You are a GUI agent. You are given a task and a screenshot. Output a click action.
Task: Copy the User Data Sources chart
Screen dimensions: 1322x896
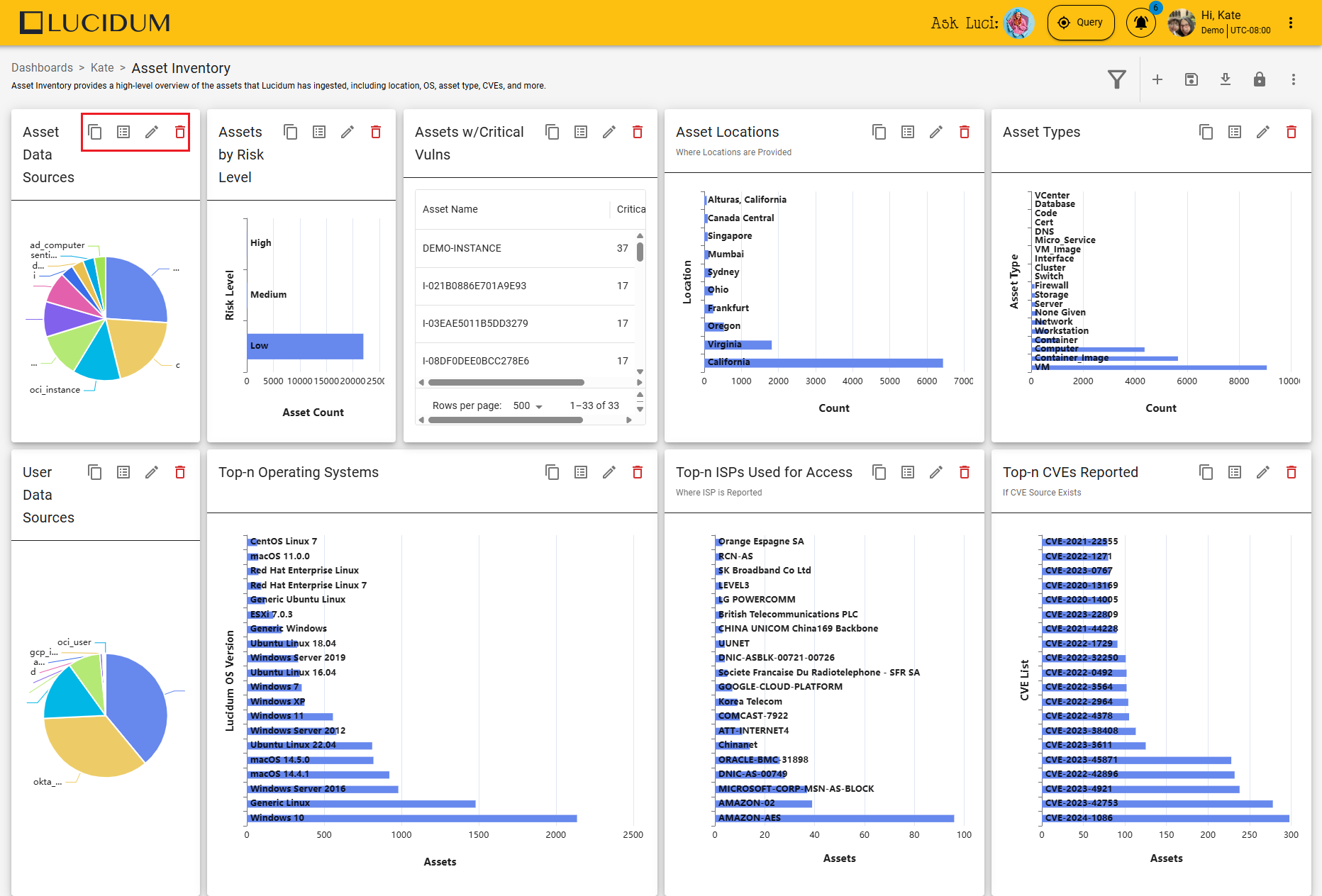(x=95, y=472)
